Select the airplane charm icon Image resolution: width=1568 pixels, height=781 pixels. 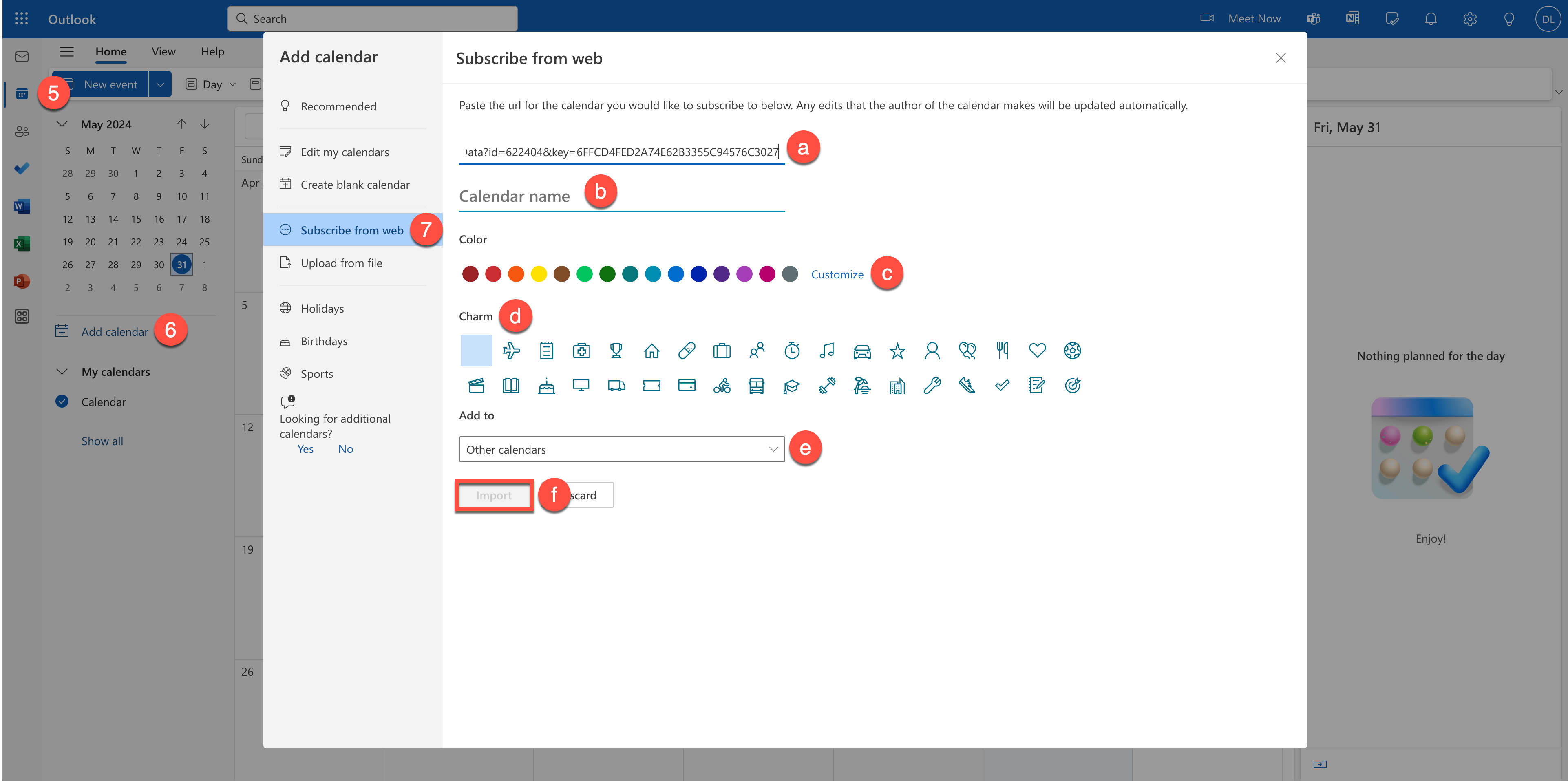[x=511, y=350]
